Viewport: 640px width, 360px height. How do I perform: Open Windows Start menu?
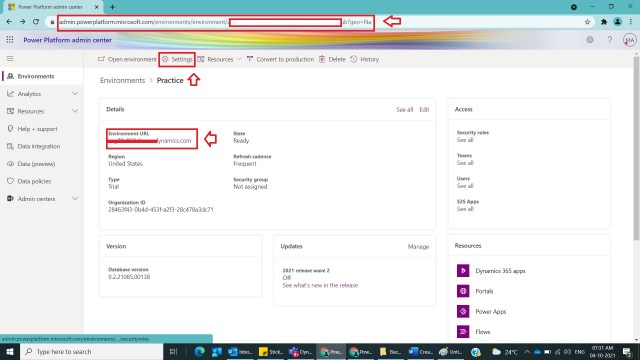click(x=10, y=351)
